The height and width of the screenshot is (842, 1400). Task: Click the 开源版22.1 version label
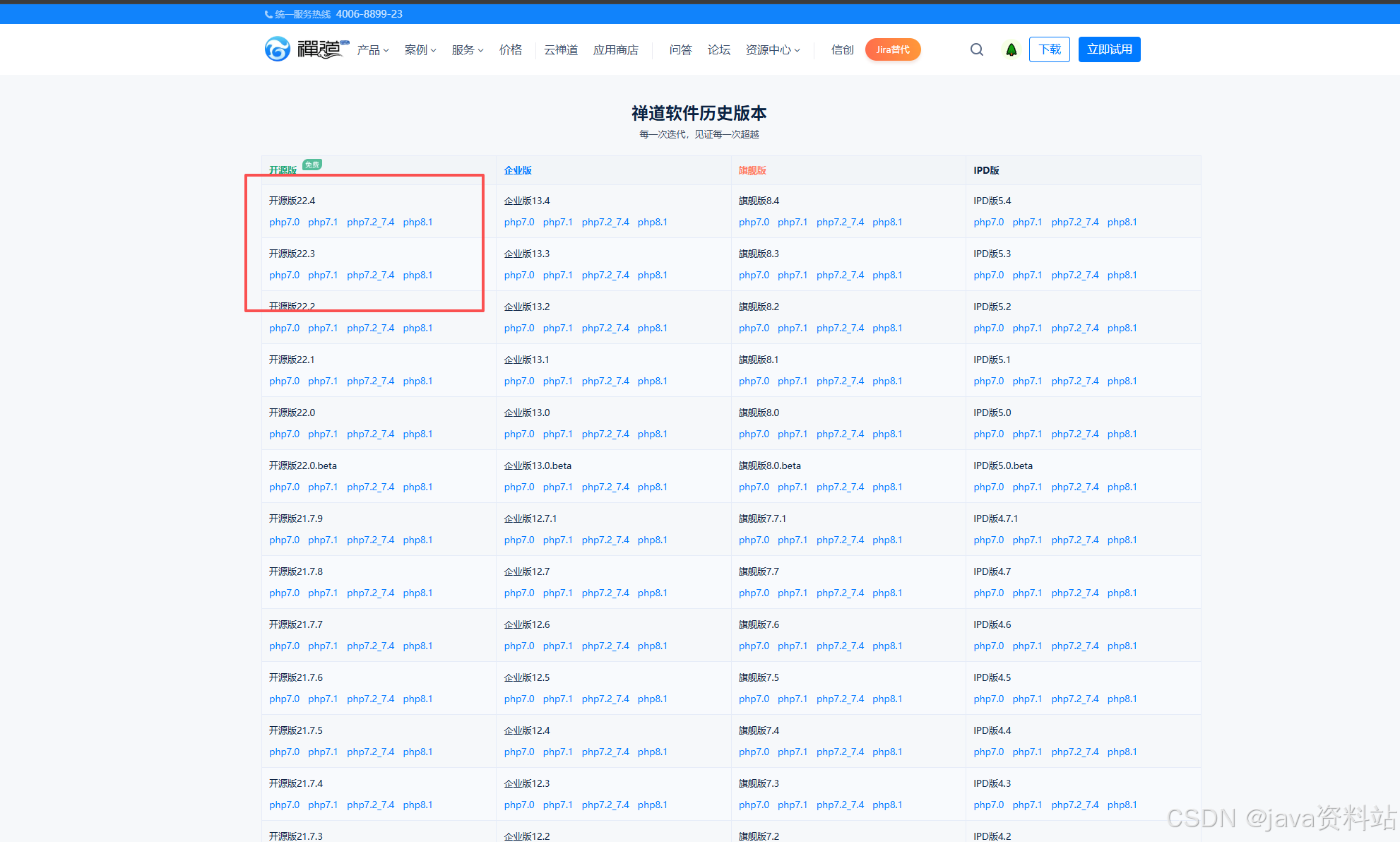[292, 360]
